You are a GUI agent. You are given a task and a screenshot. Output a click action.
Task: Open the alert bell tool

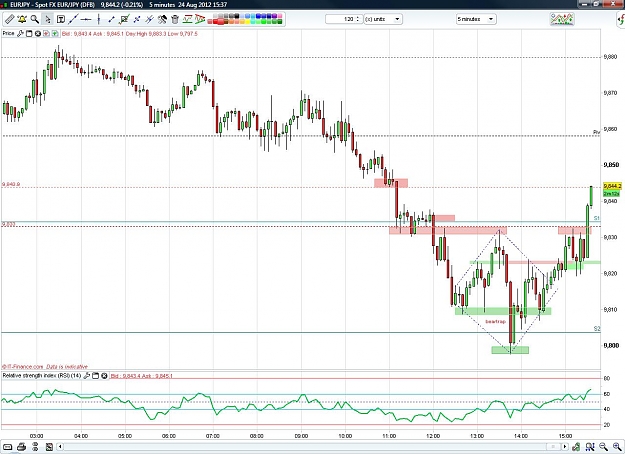pyautogui.click(x=22, y=19)
